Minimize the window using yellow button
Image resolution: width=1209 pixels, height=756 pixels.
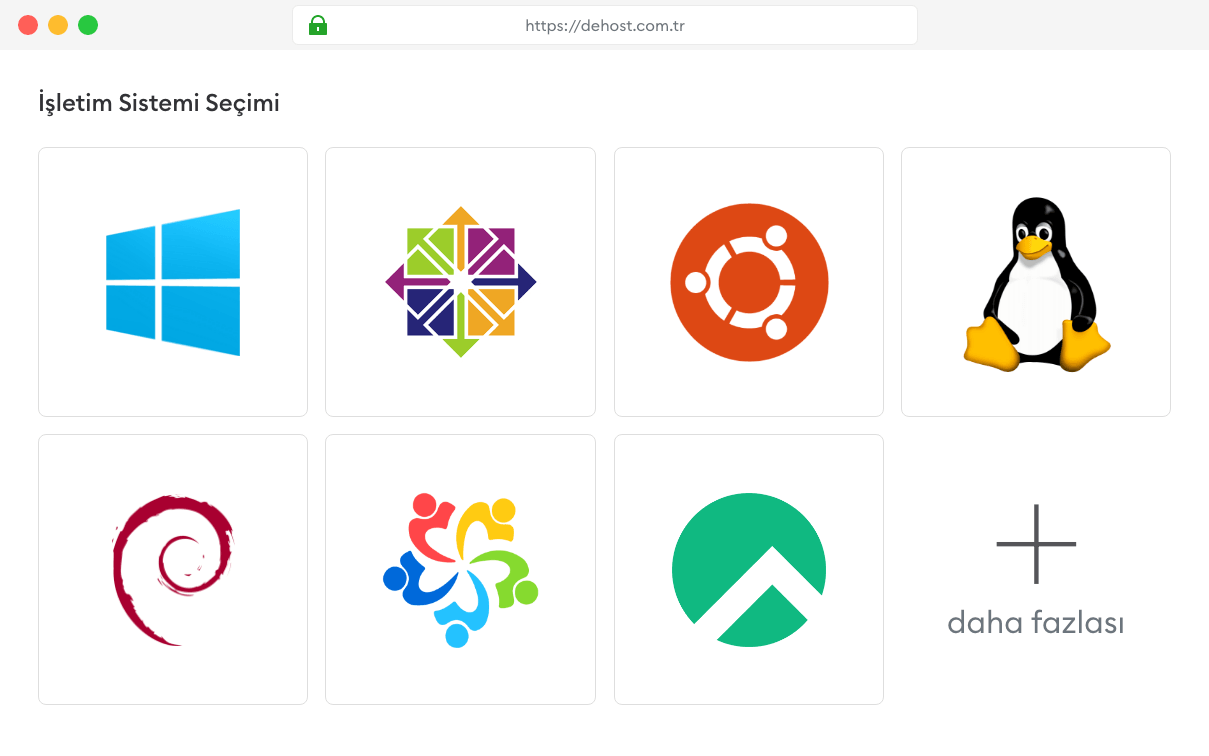58,25
